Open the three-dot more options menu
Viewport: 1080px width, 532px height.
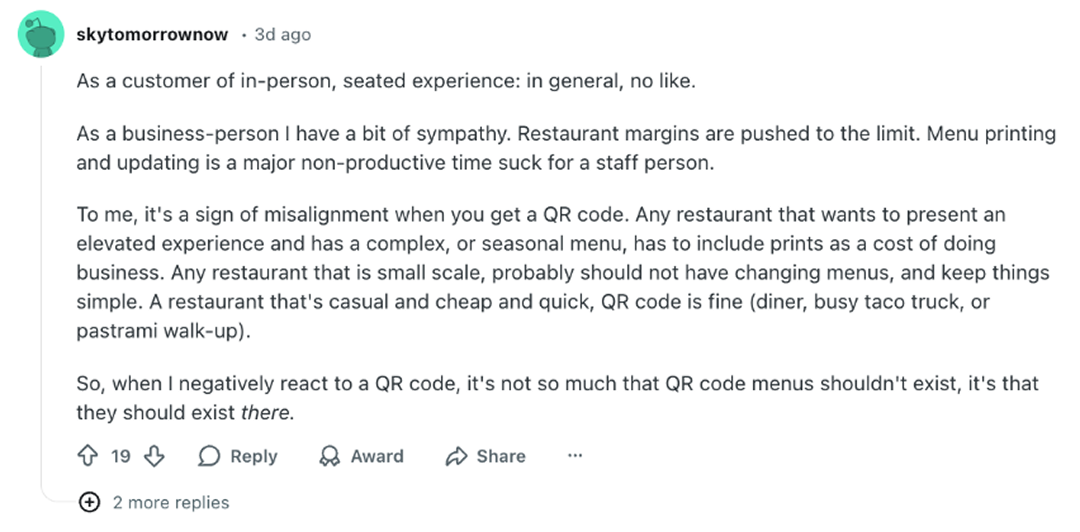pyautogui.click(x=575, y=456)
